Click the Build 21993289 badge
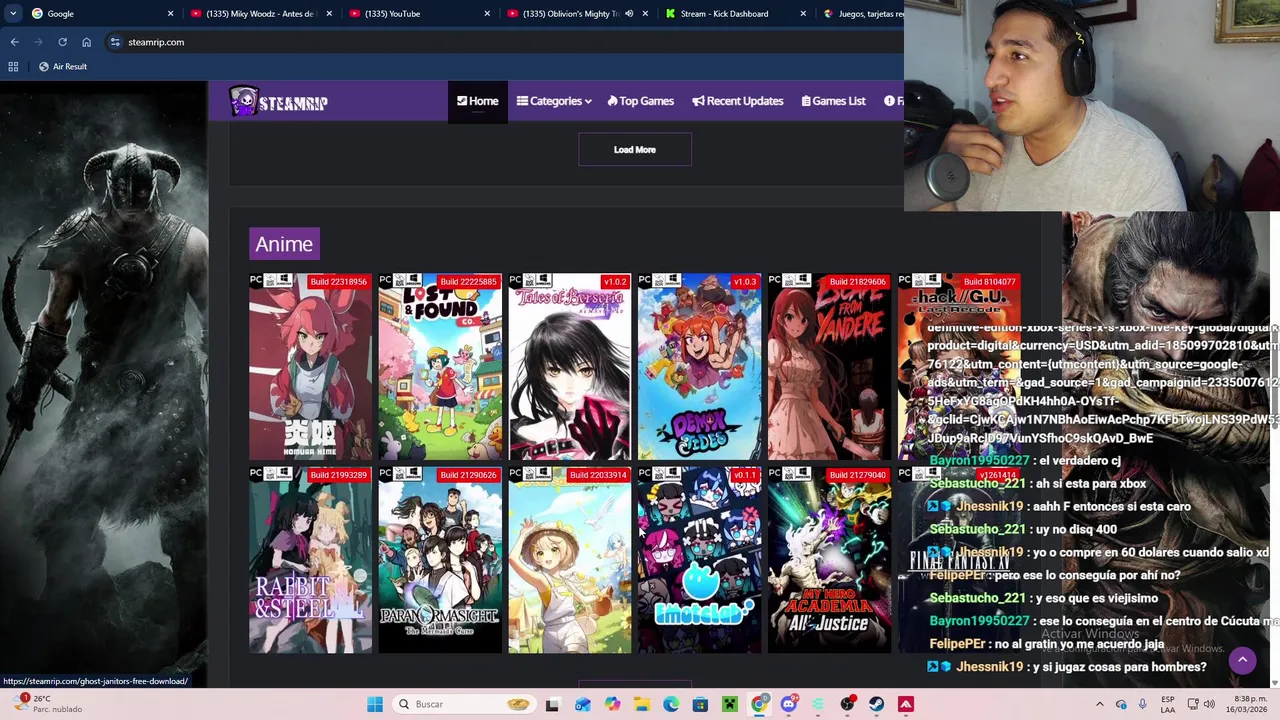This screenshot has height=720, width=1280. click(x=338, y=475)
